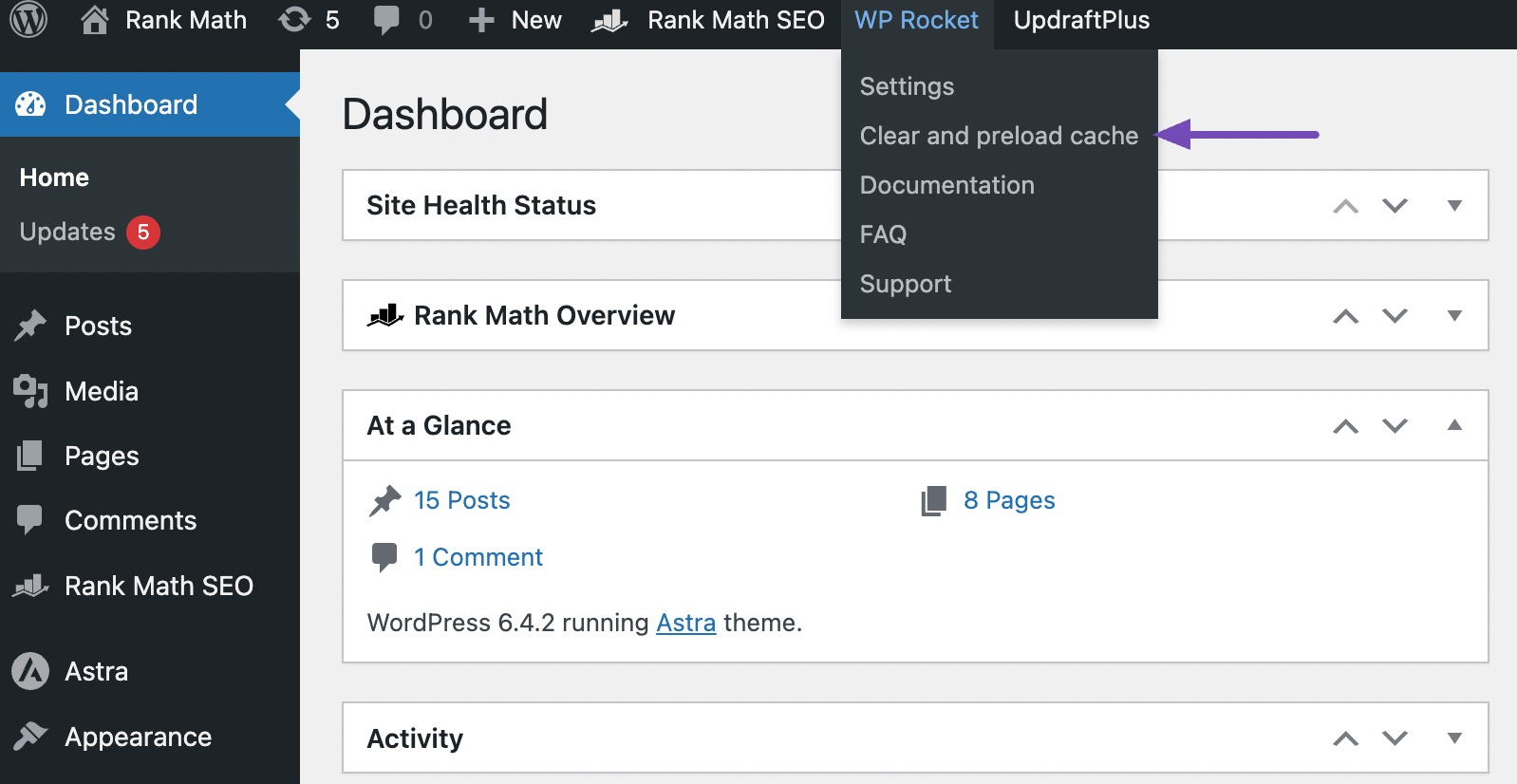Open Media in the sidebar
Viewport: 1517px width, 784px height.
pyautogui.click(x=102, y=391)
